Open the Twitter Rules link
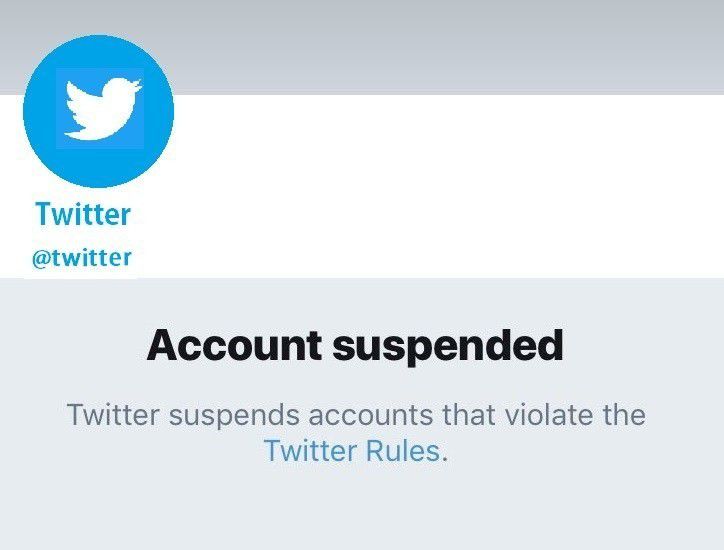 coord(351,451)
